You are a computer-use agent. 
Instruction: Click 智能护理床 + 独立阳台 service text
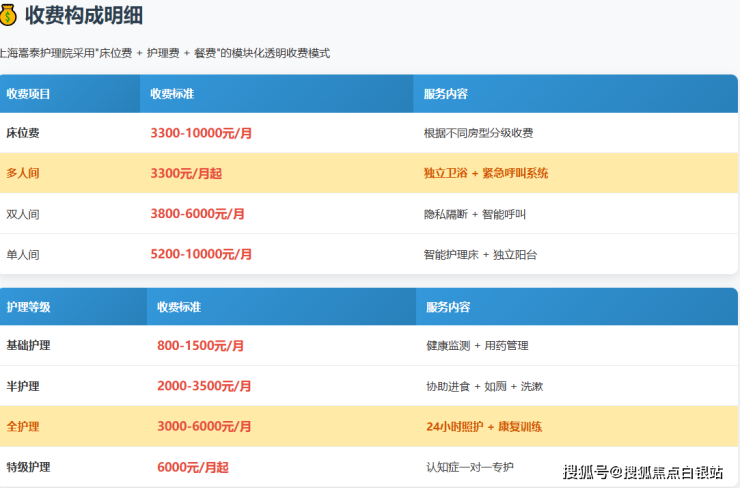pos(480,254)
